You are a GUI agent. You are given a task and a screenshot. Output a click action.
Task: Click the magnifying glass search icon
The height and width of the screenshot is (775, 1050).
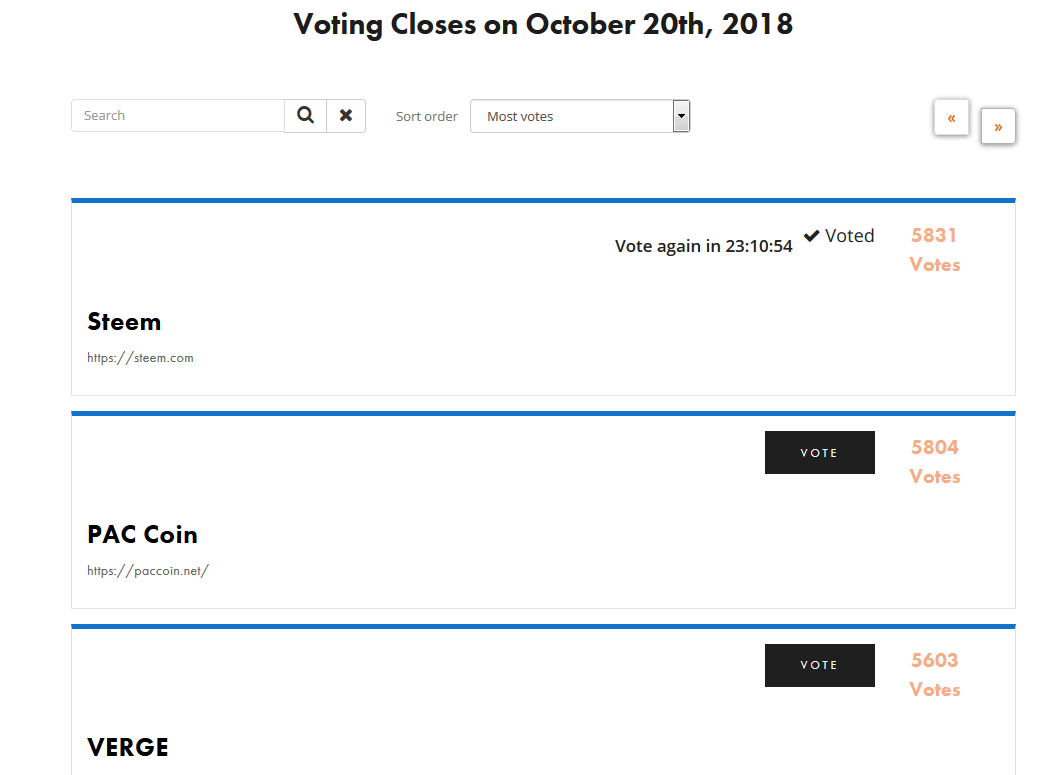(305, 115)
